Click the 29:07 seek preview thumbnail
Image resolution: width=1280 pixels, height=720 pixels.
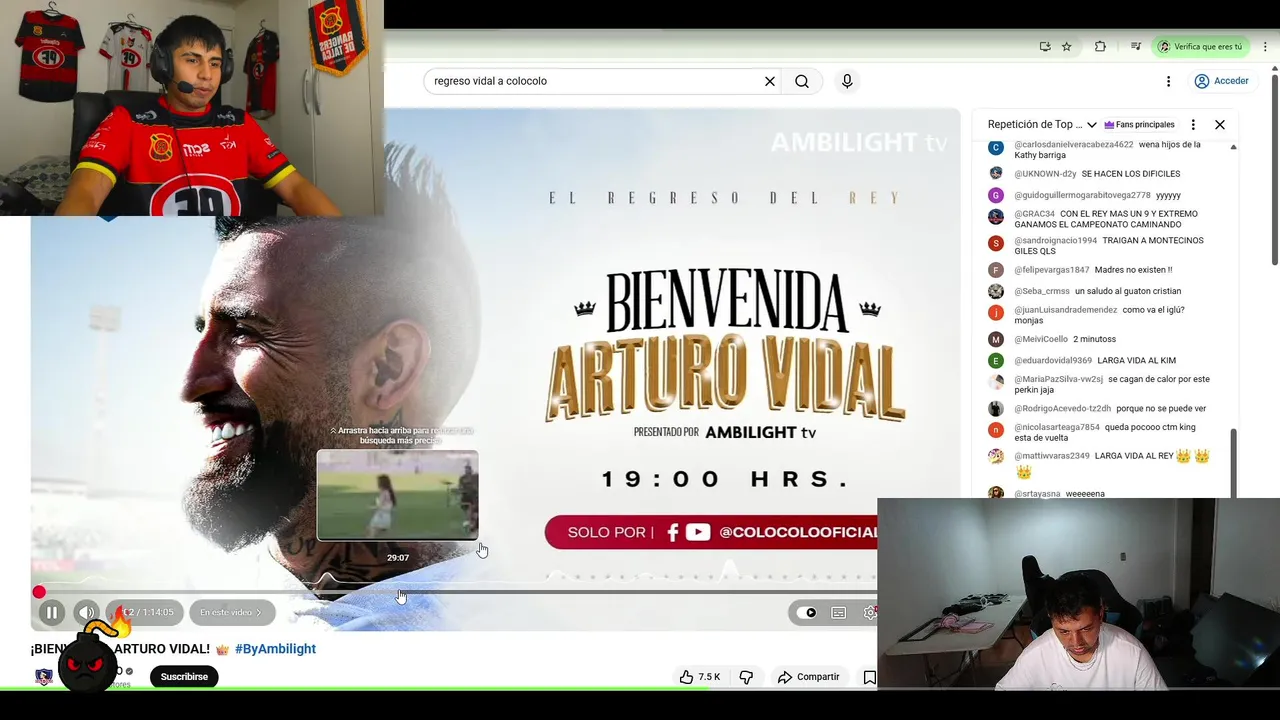[x=398, y=495]
